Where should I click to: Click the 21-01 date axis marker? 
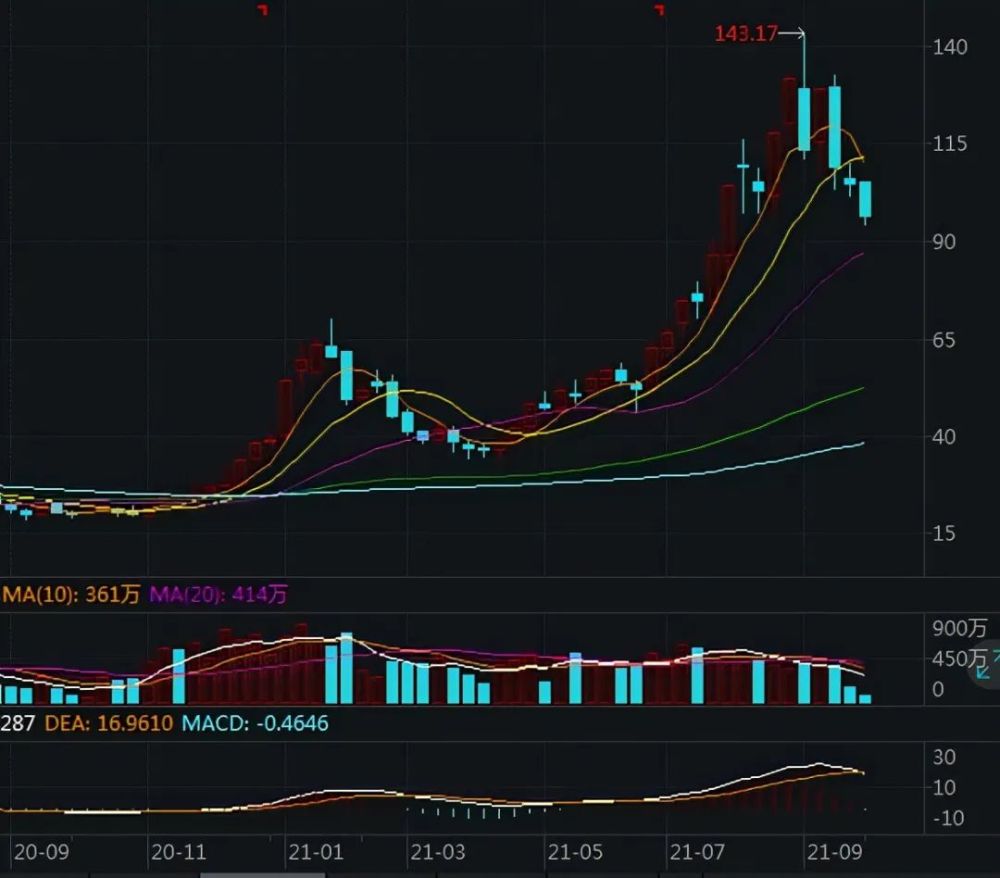[x=316, y=852]
